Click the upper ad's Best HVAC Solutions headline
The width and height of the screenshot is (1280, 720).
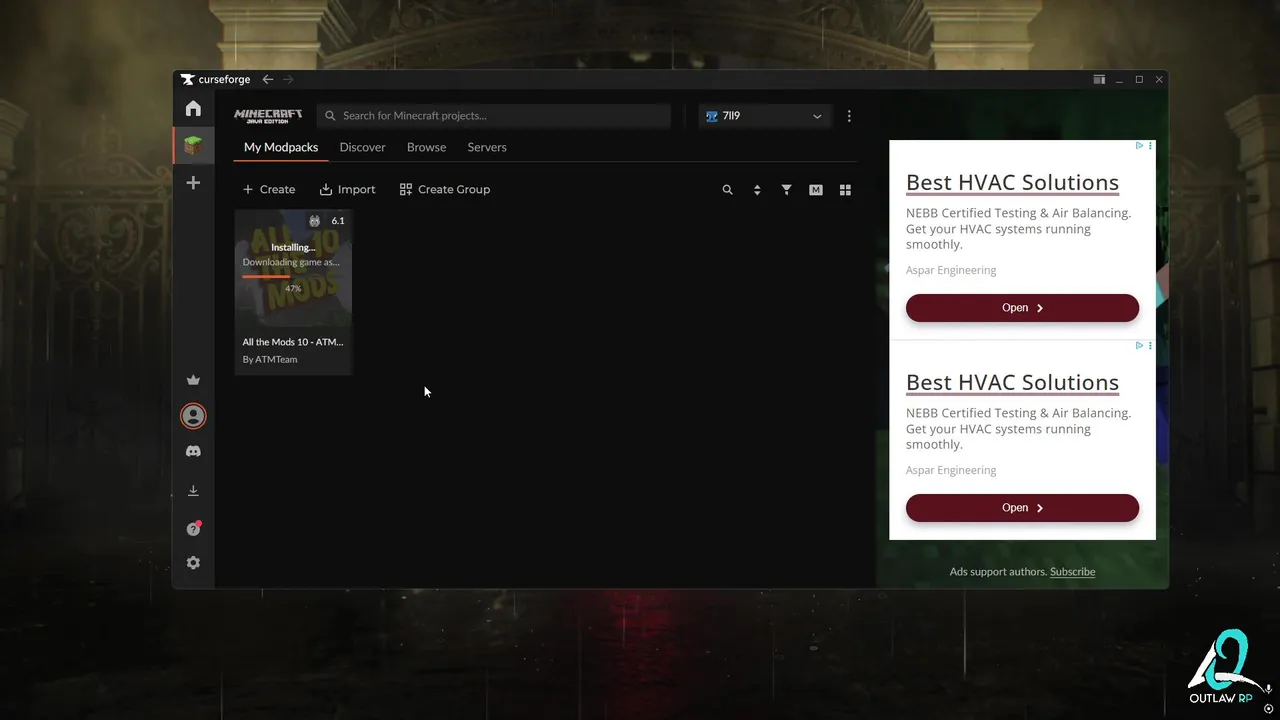pyautogui.click(x=1012, y=183)
